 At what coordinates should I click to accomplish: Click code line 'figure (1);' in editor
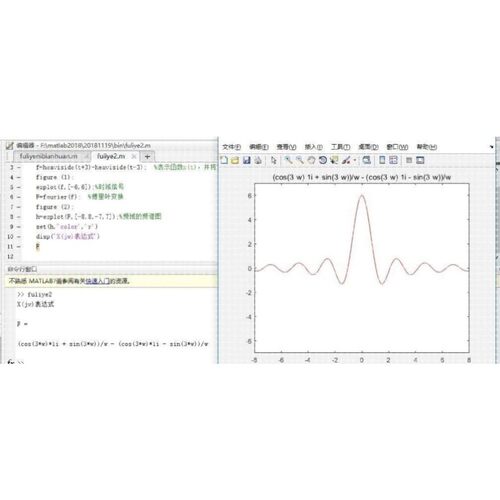[54, 177]
